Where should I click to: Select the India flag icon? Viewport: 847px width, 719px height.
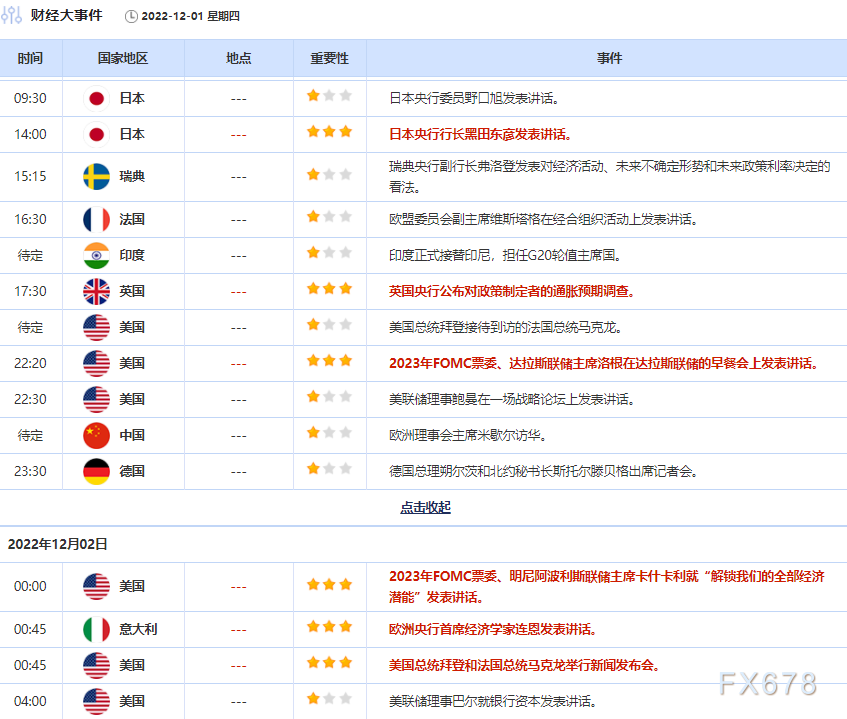(x=96, y=255)
